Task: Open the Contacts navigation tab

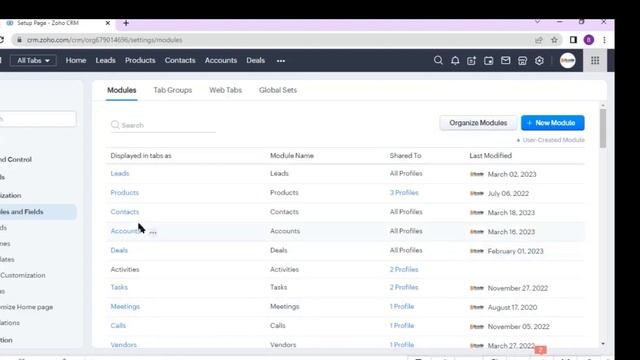Action: click(x=180, y=60)
